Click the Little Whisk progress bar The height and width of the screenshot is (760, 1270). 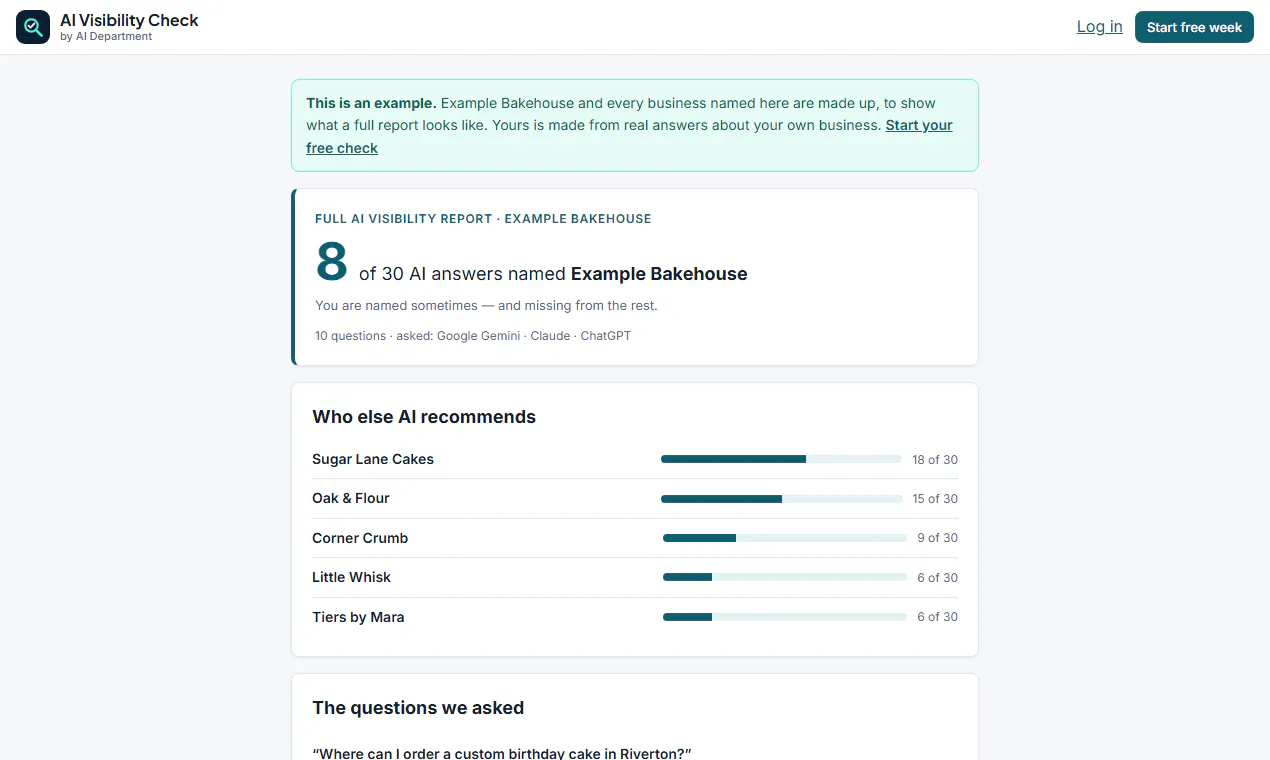point(785,577)
